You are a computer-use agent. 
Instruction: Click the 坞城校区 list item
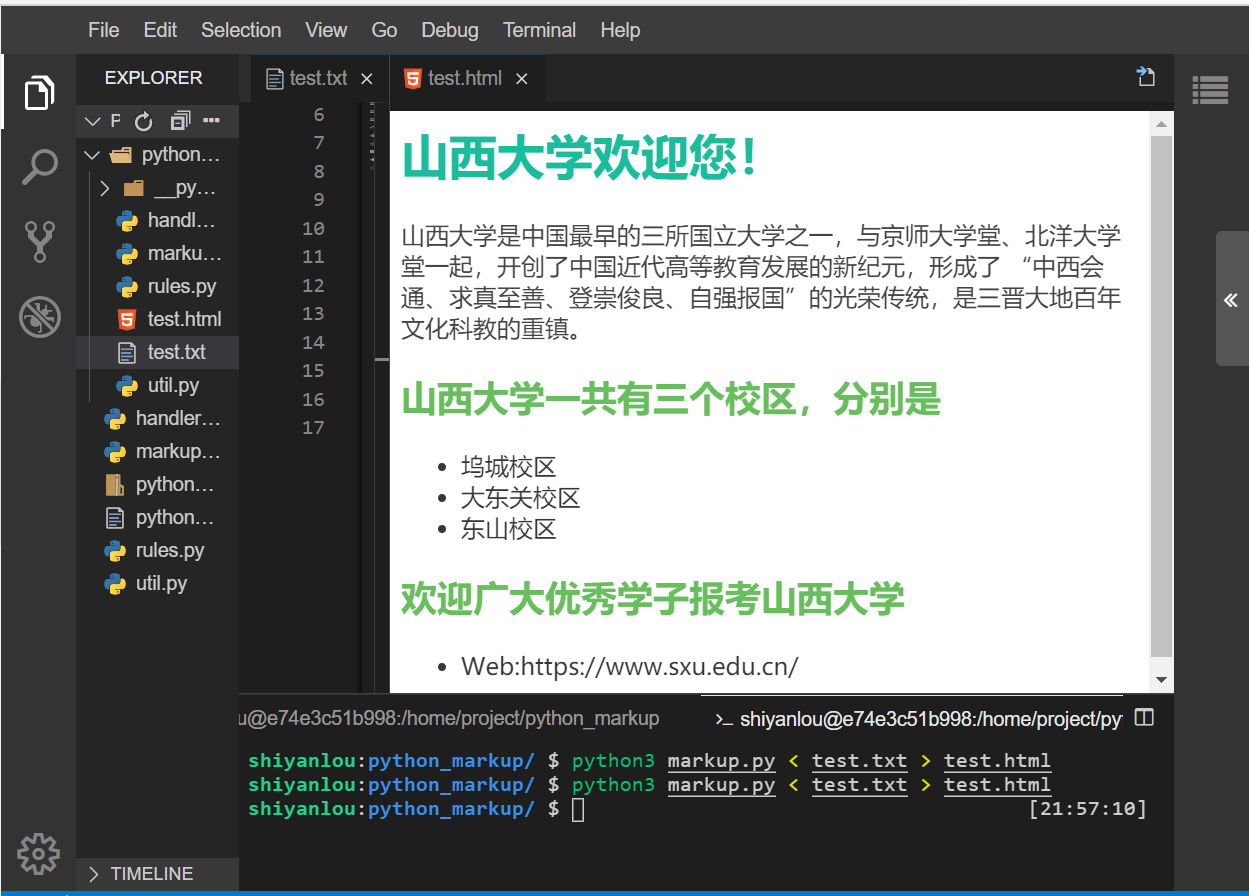[508, 467]
